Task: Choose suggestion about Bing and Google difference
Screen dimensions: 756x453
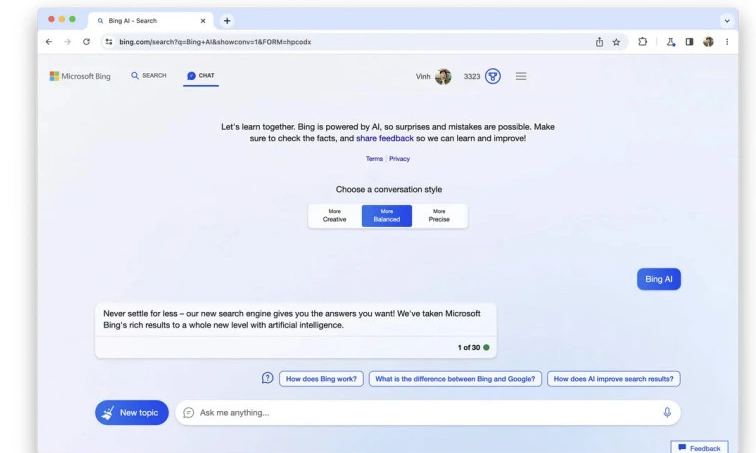Action: click(455, 379)
